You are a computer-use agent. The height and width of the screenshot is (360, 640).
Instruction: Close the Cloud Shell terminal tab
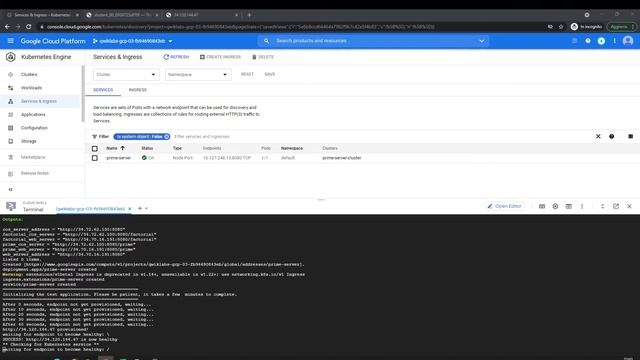point(130,209)
